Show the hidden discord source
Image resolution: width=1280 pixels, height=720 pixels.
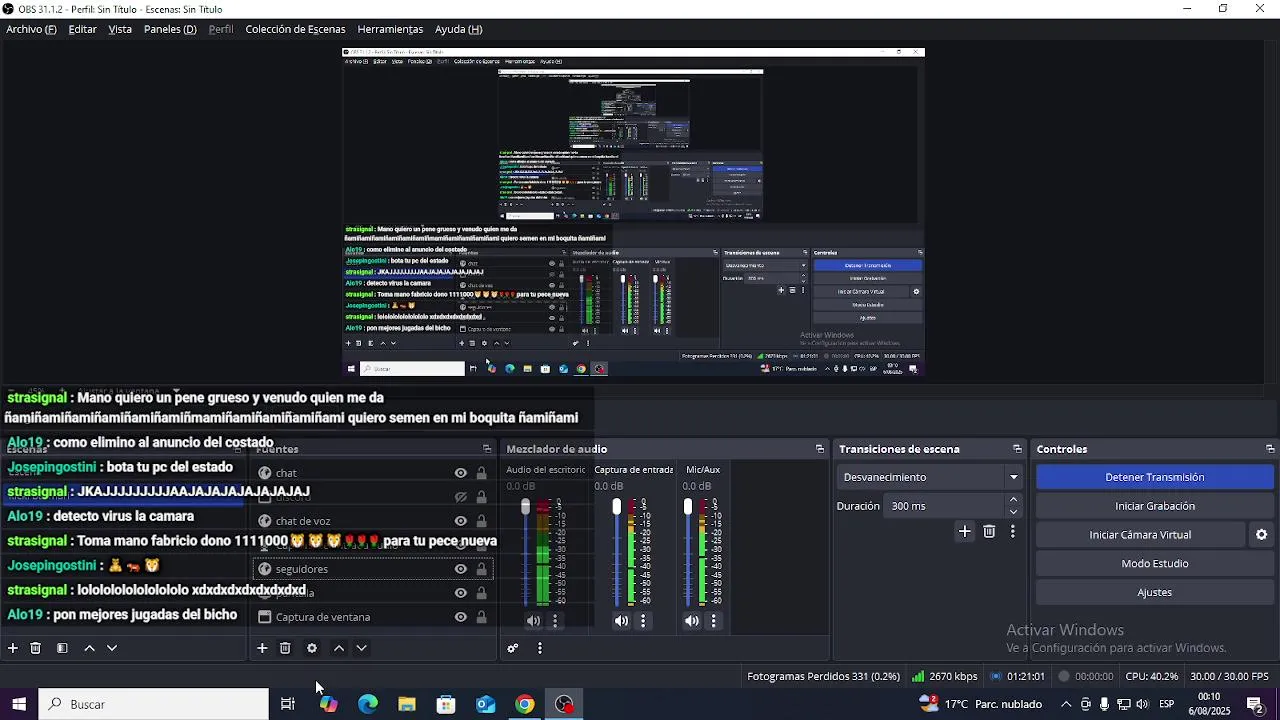point(461,497)
